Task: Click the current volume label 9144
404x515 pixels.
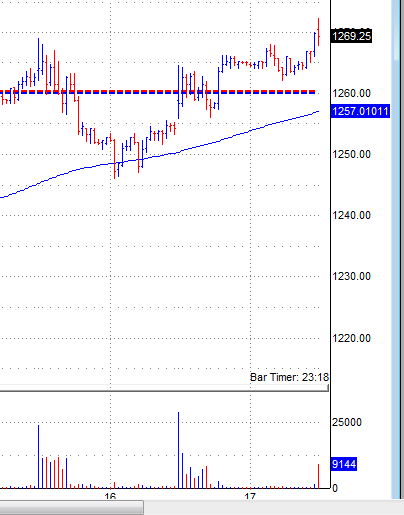Action: click(344, 464)
